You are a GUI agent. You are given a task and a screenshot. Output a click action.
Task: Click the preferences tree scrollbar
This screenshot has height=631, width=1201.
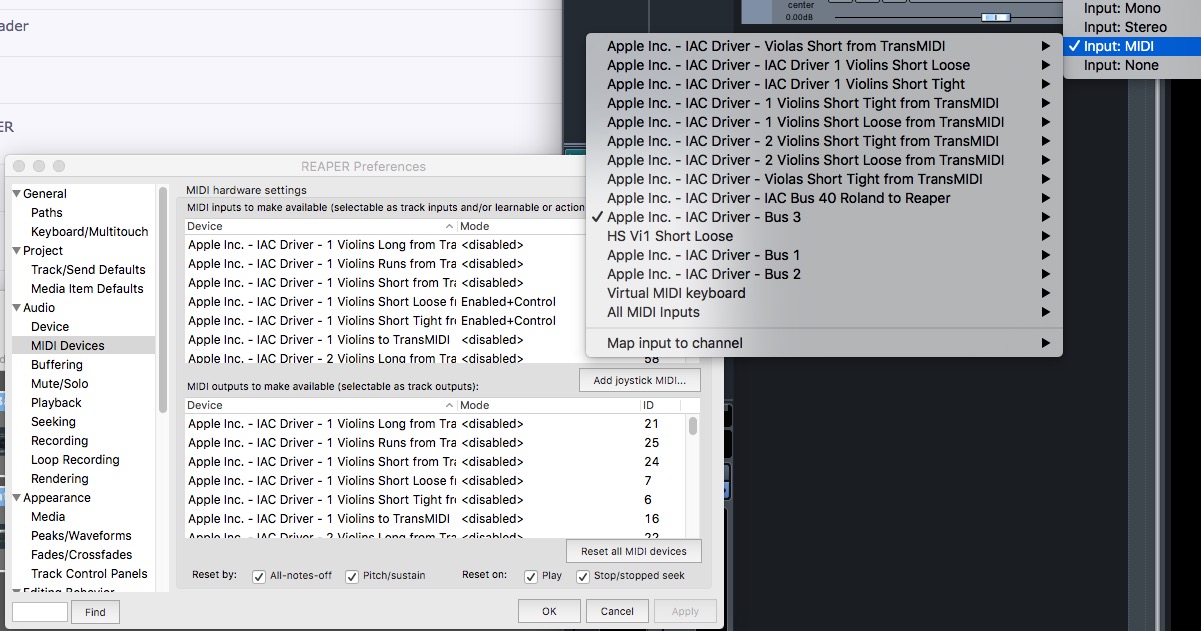pos(163,298)
